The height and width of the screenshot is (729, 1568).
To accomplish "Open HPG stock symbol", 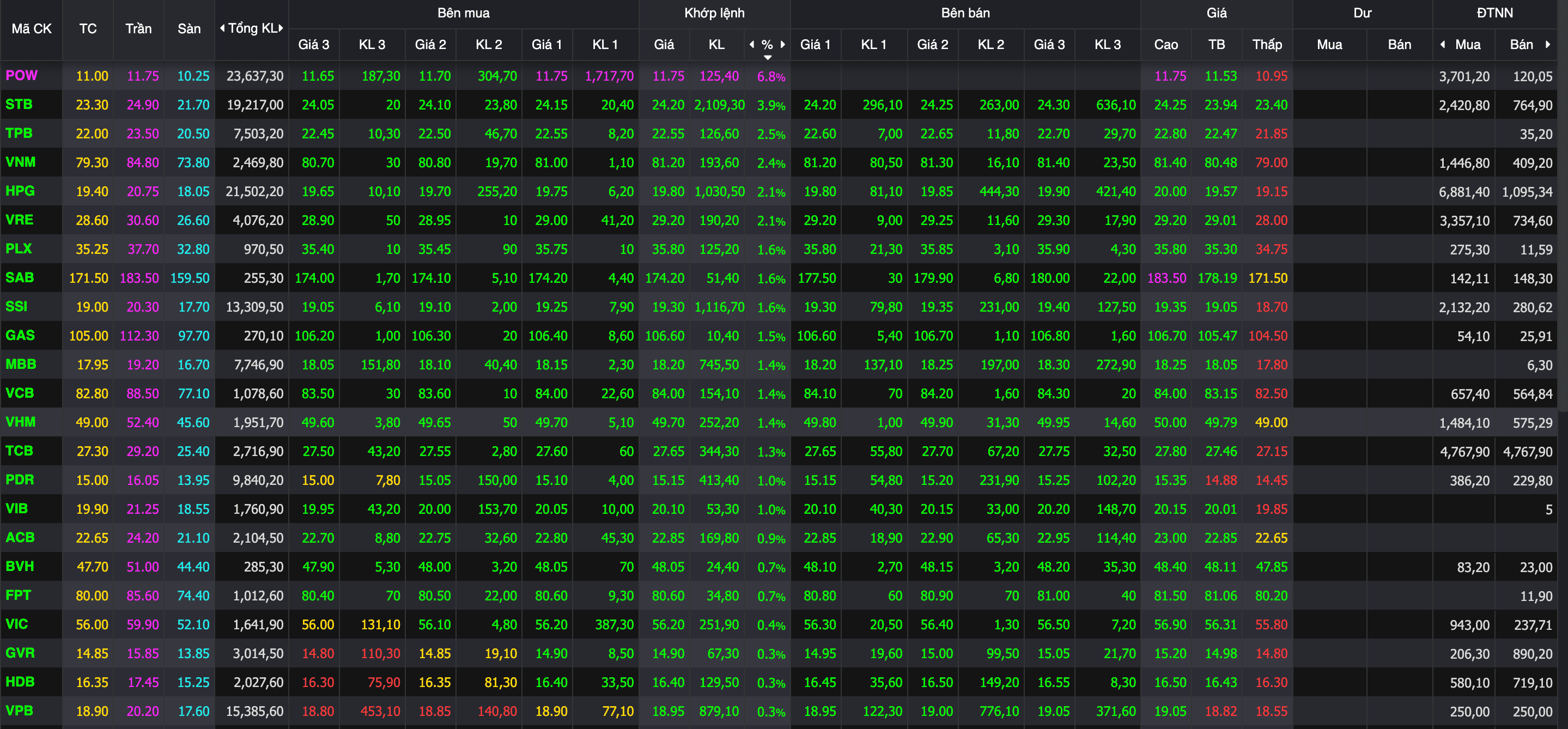I will pos(20,191).
